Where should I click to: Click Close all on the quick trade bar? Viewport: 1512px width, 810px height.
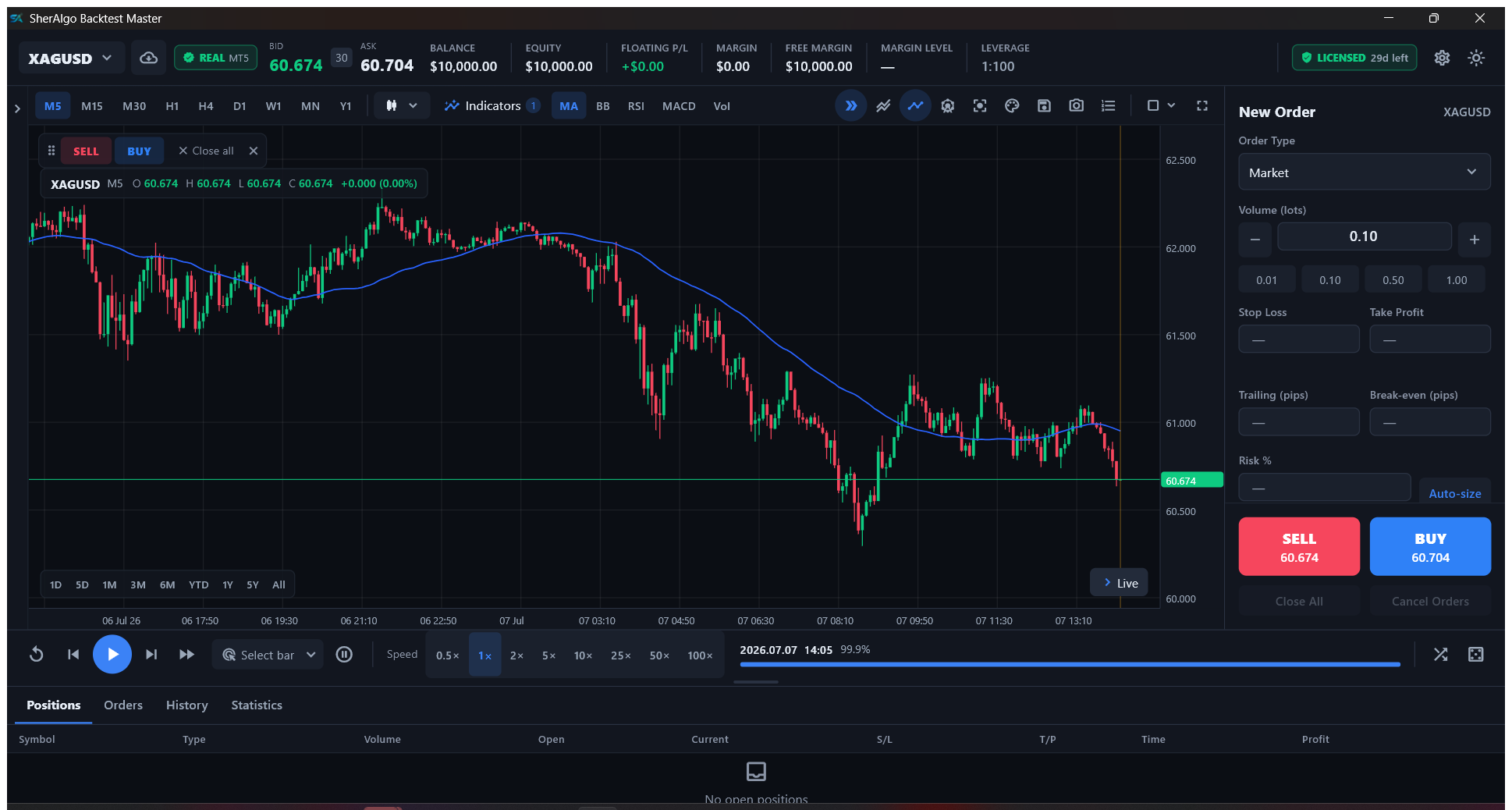tap(206, 151)
